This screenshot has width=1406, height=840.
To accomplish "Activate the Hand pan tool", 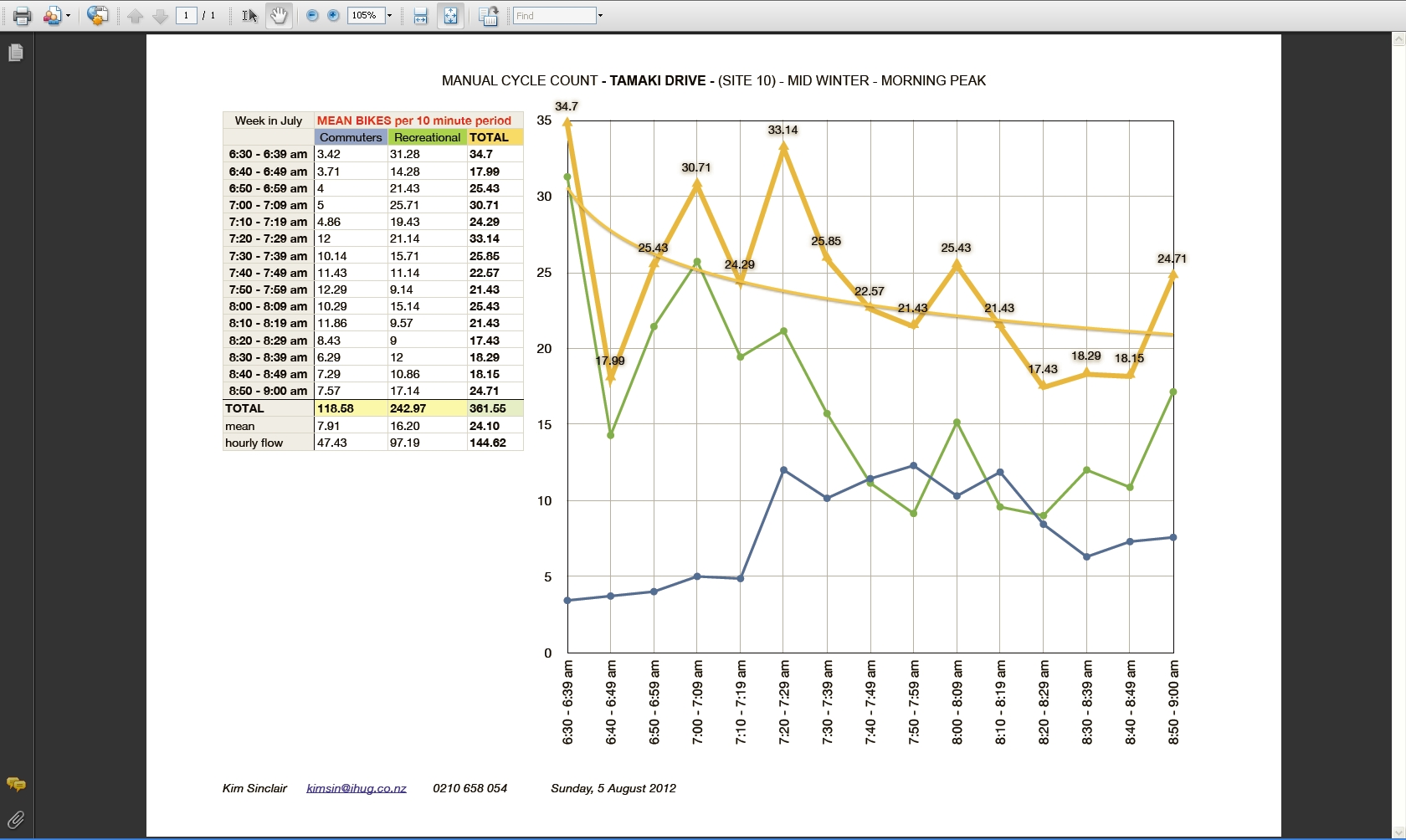I will point(279,16).
